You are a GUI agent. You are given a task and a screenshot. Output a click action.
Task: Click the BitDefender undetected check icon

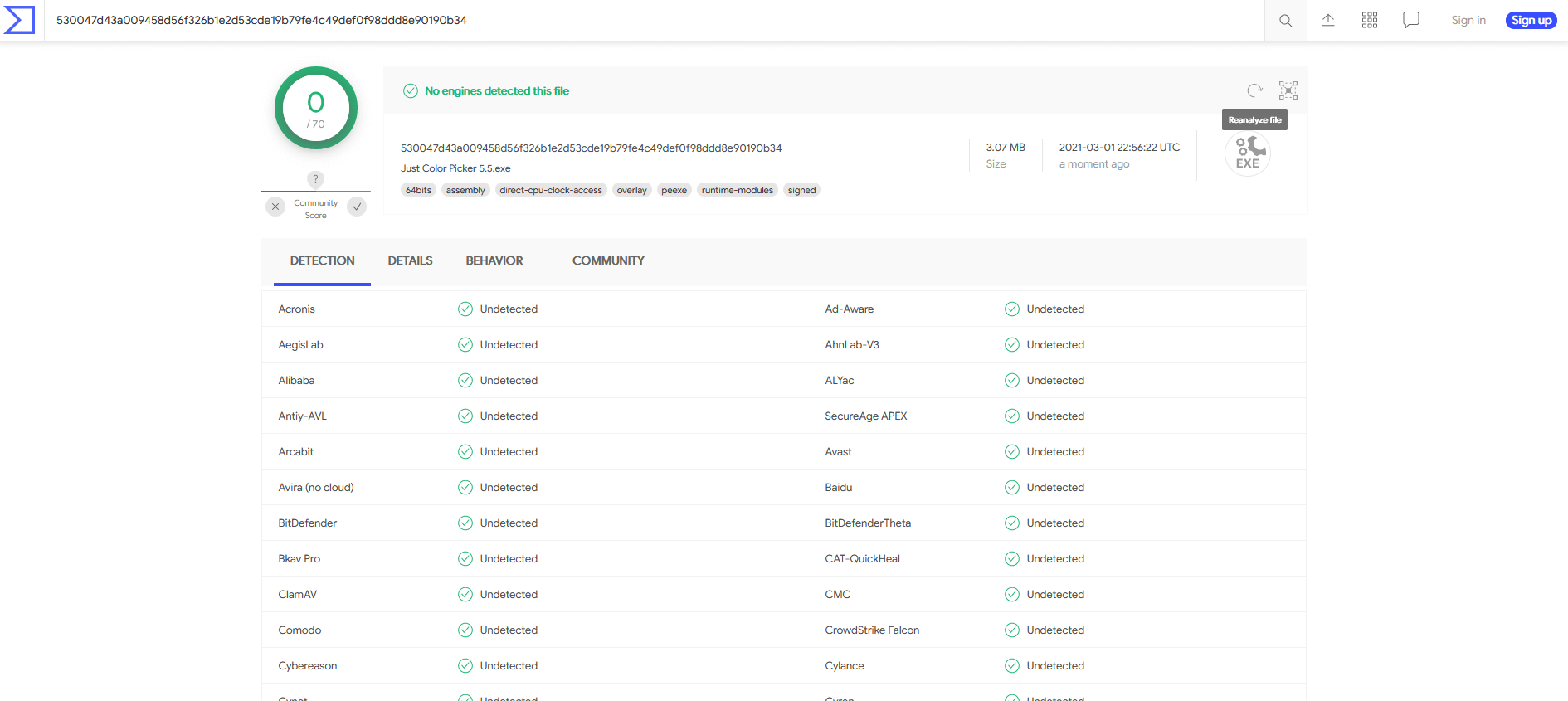pos(465,523)
